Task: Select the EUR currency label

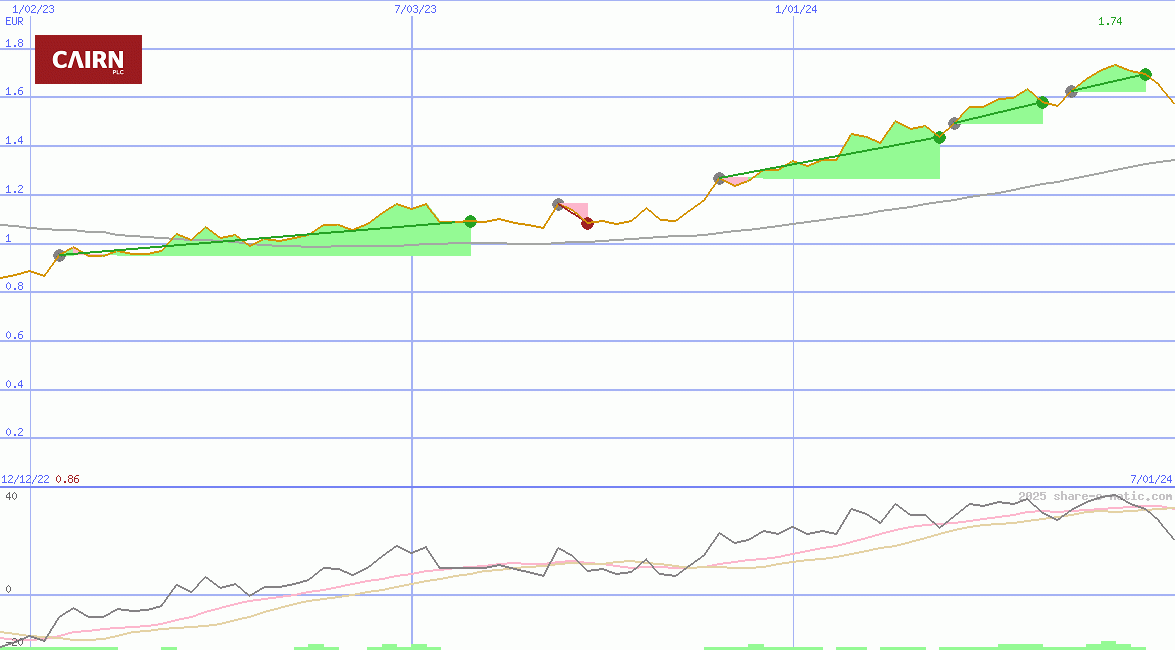Action: tap(13, 21)
